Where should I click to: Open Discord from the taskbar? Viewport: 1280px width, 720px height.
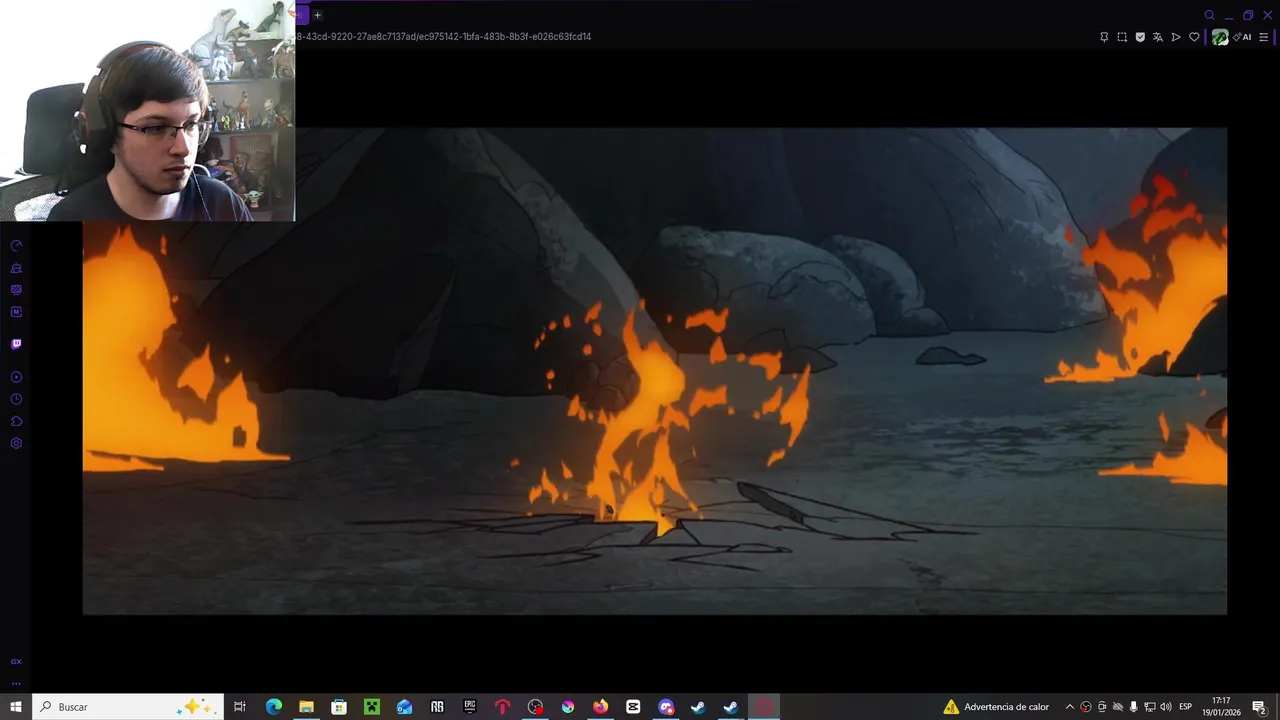coord(666,707)
